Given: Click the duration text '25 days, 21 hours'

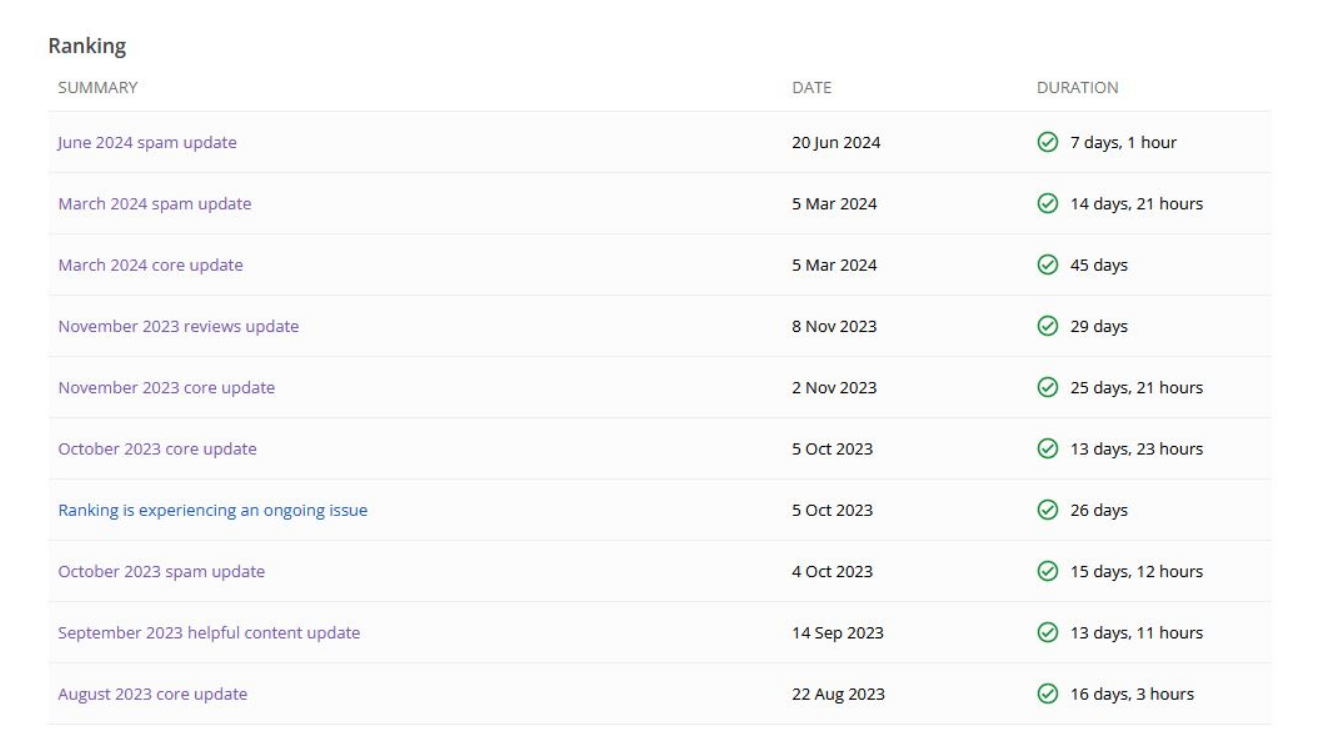Looking at the screenshot, I should click(1136, 388).
